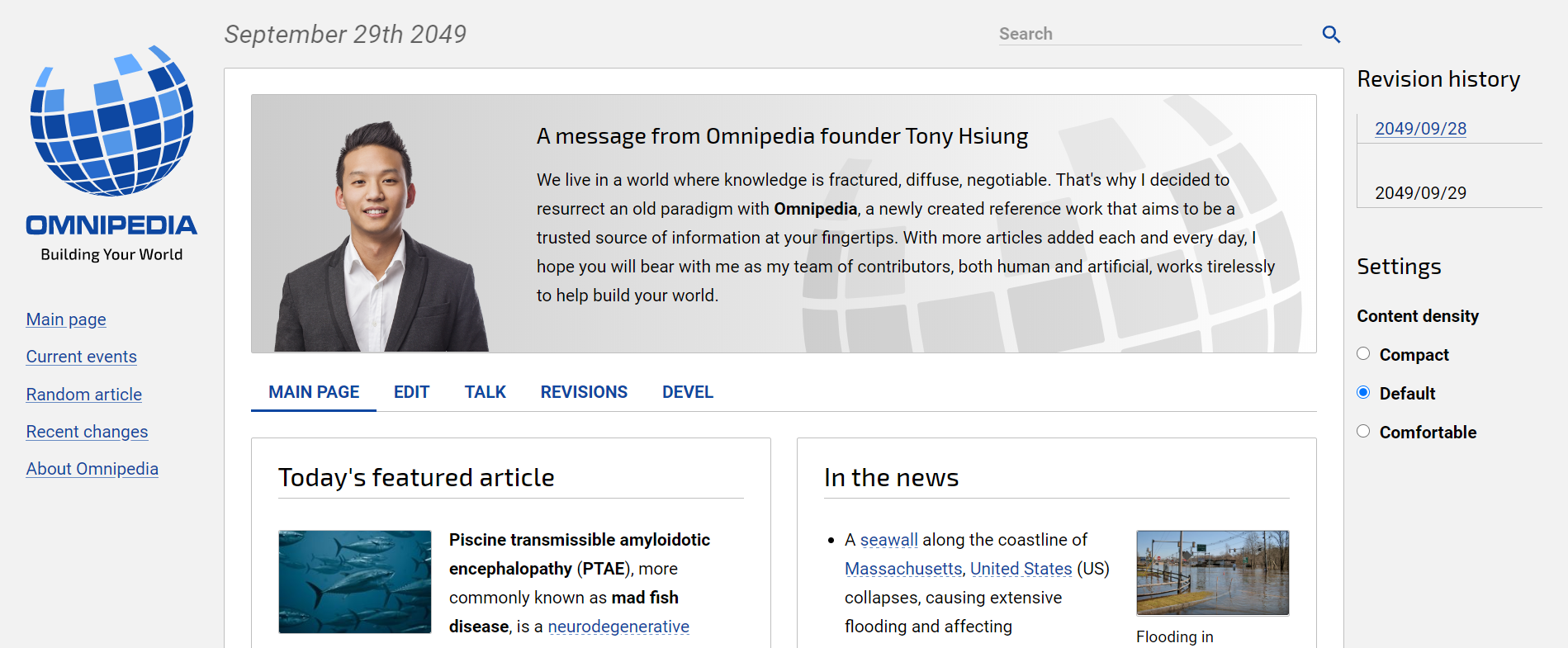
Task: Open the DEVEL tab
Action: point(687,392)
